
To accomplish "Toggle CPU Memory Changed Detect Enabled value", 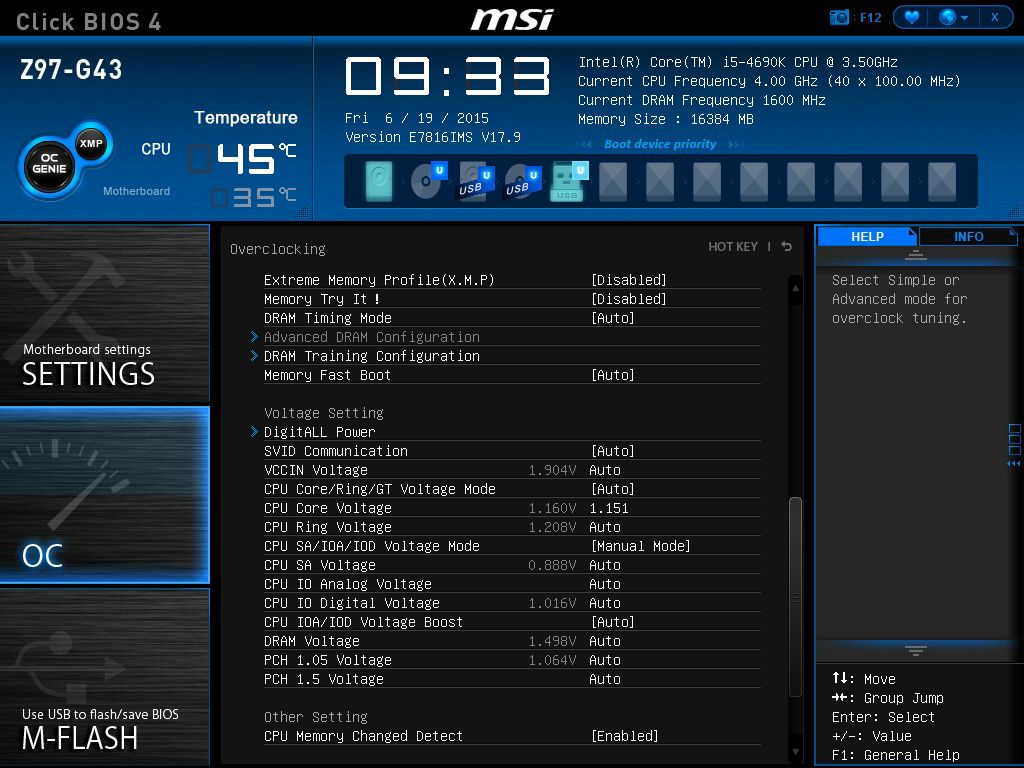I will pyautogui.click(x=624, y=735).
